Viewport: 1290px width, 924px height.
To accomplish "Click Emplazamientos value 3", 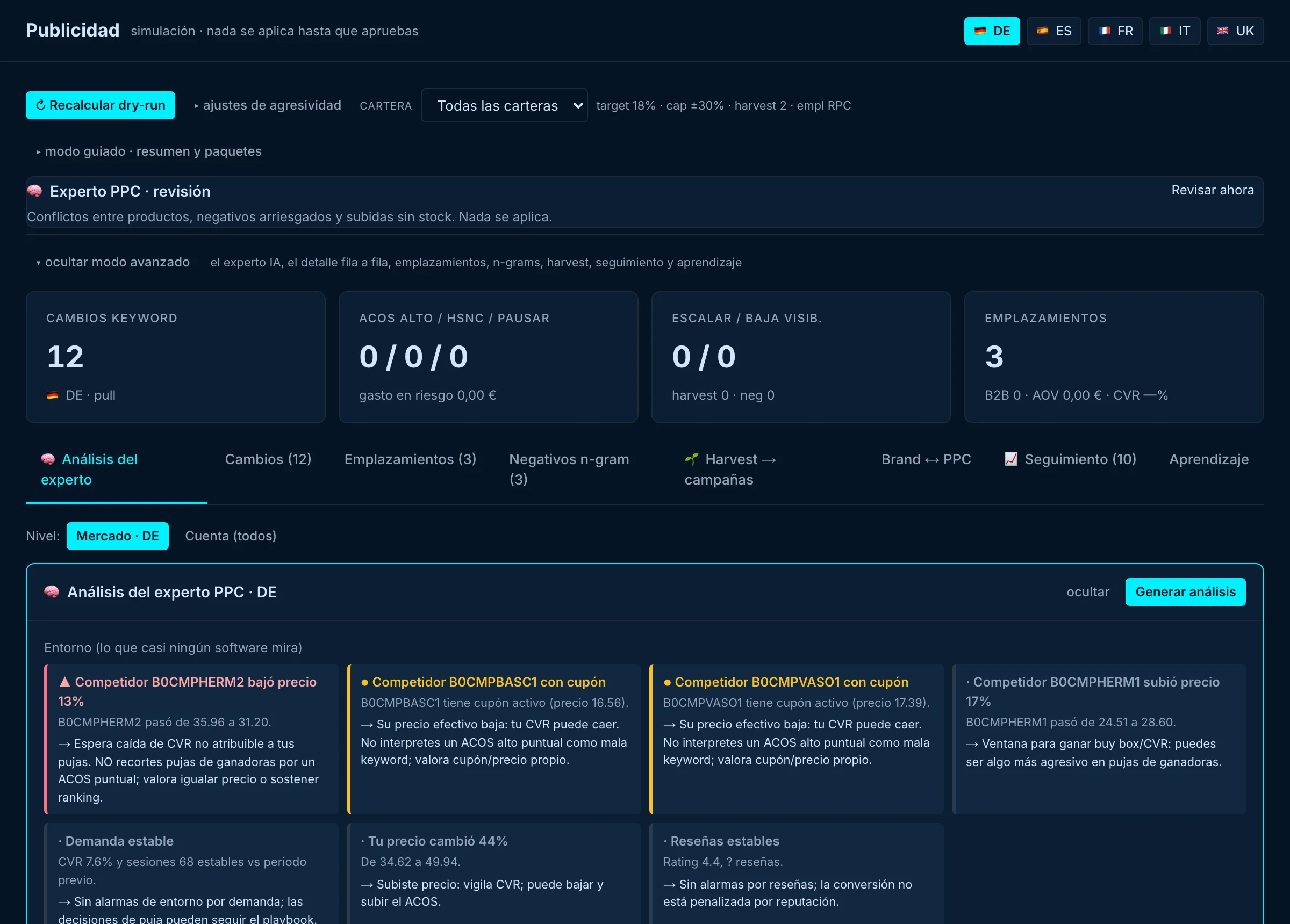I will point(994,357).
